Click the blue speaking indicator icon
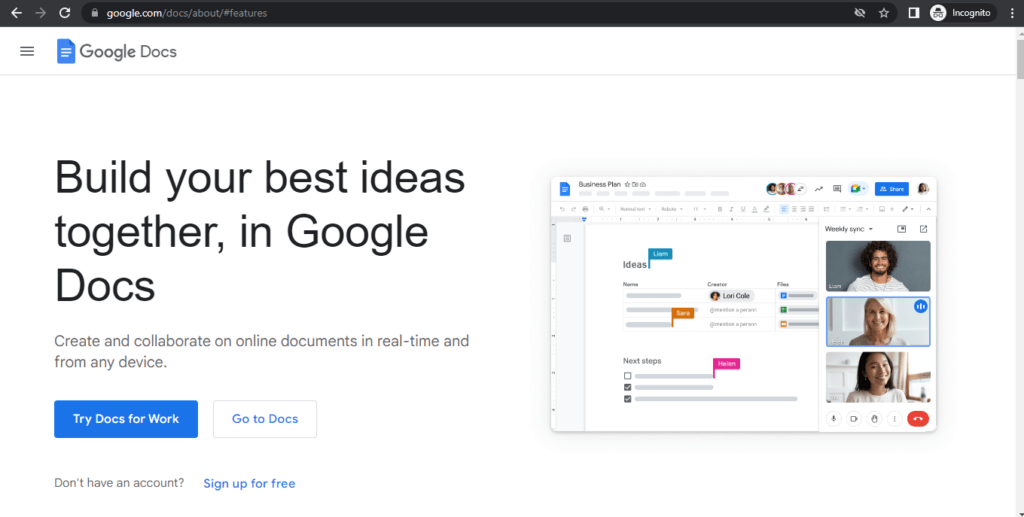Screen dimensions: 1024x517 pos(921,306)
